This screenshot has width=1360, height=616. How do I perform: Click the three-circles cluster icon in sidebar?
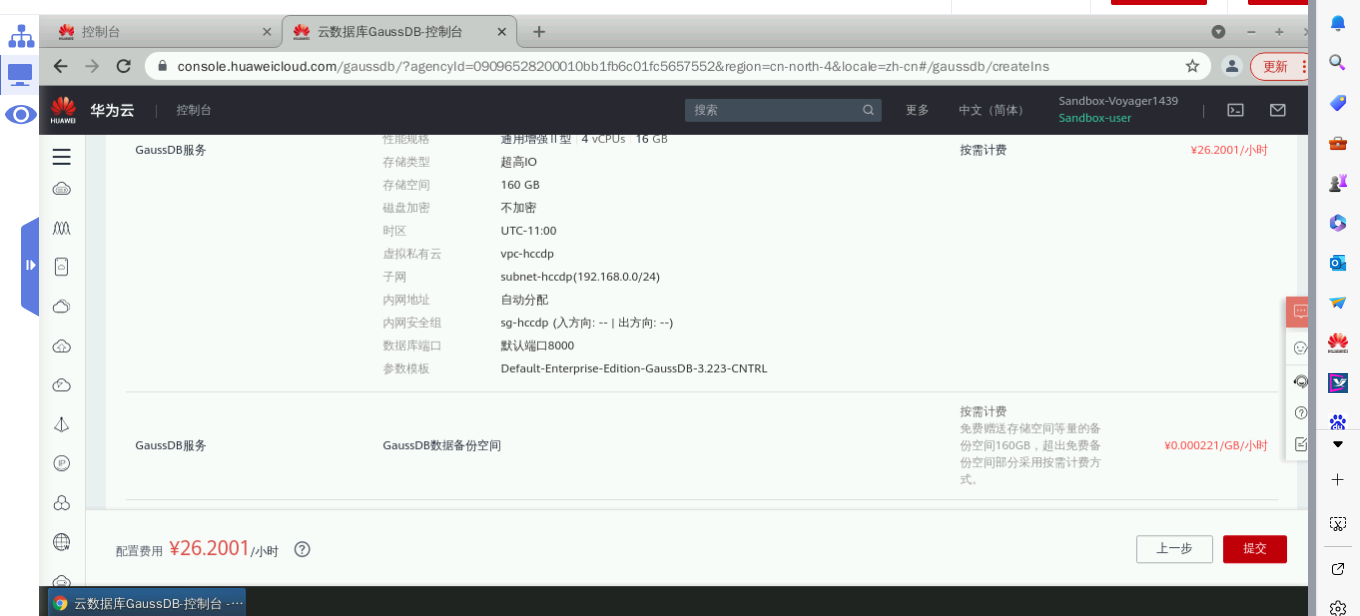tap(61, 503)
